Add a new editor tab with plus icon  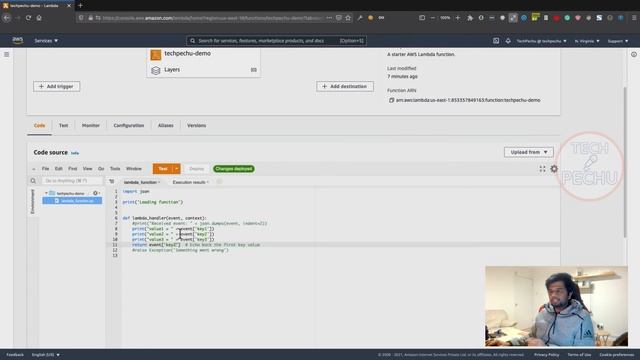(219, 182)
